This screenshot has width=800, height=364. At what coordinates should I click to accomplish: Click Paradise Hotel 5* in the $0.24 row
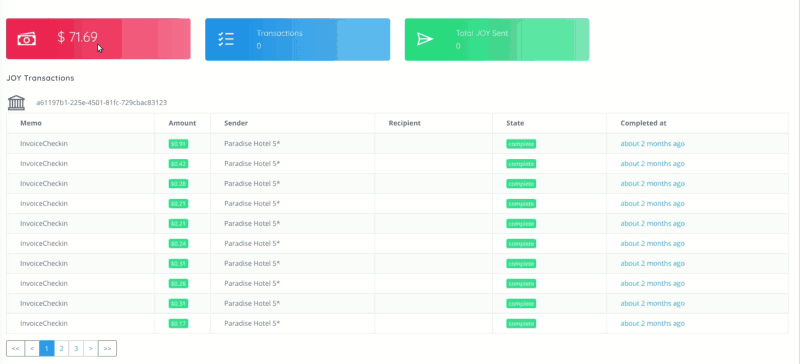(x=252, y=244)
